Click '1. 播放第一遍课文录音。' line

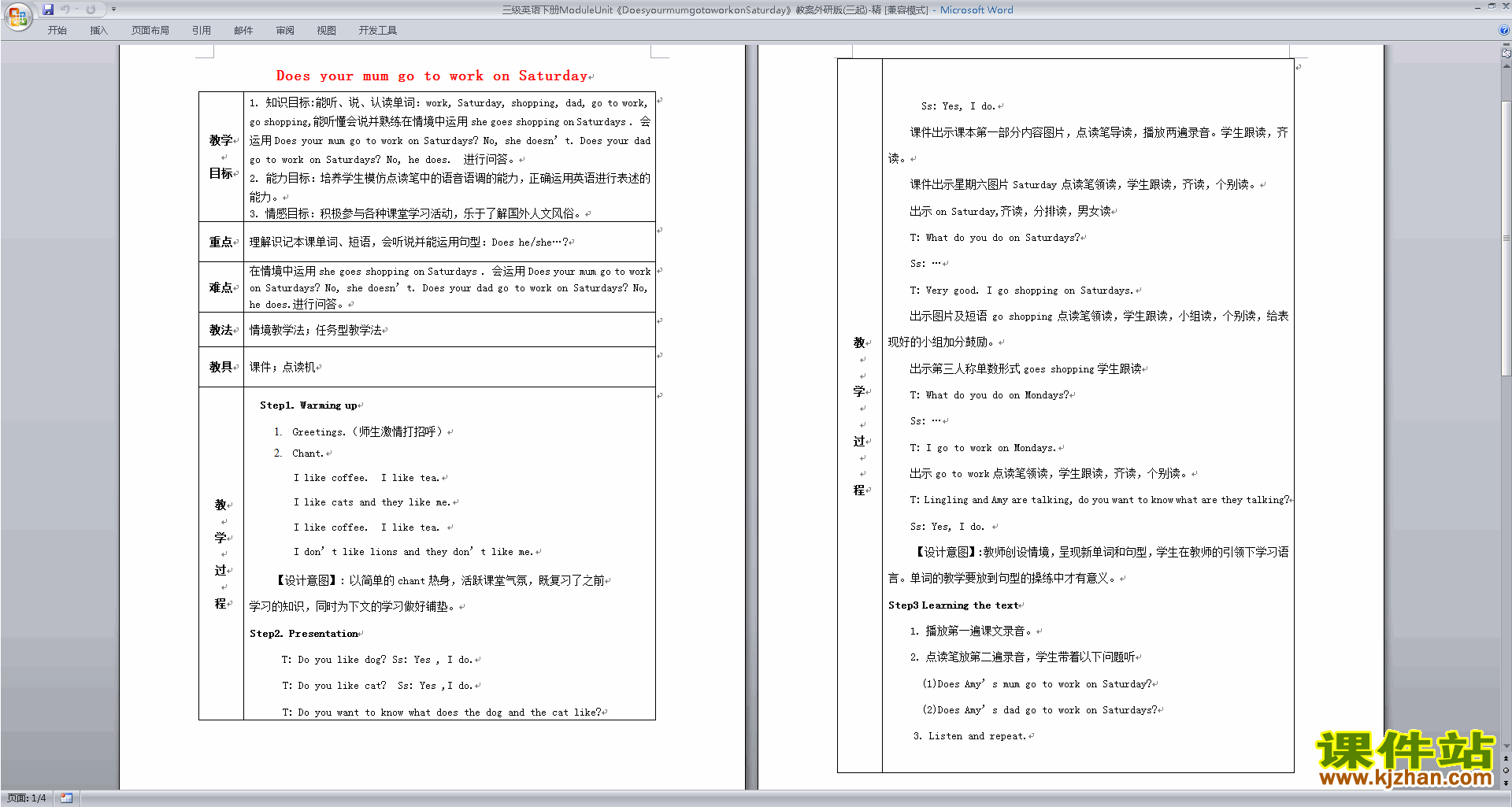pyautogui.click(x=973, y=631)
